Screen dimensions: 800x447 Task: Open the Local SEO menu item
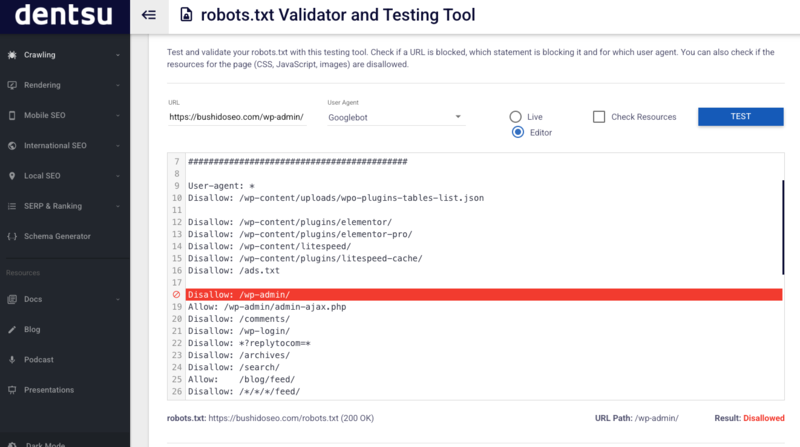pyautogui.click(x=65, y=176)
